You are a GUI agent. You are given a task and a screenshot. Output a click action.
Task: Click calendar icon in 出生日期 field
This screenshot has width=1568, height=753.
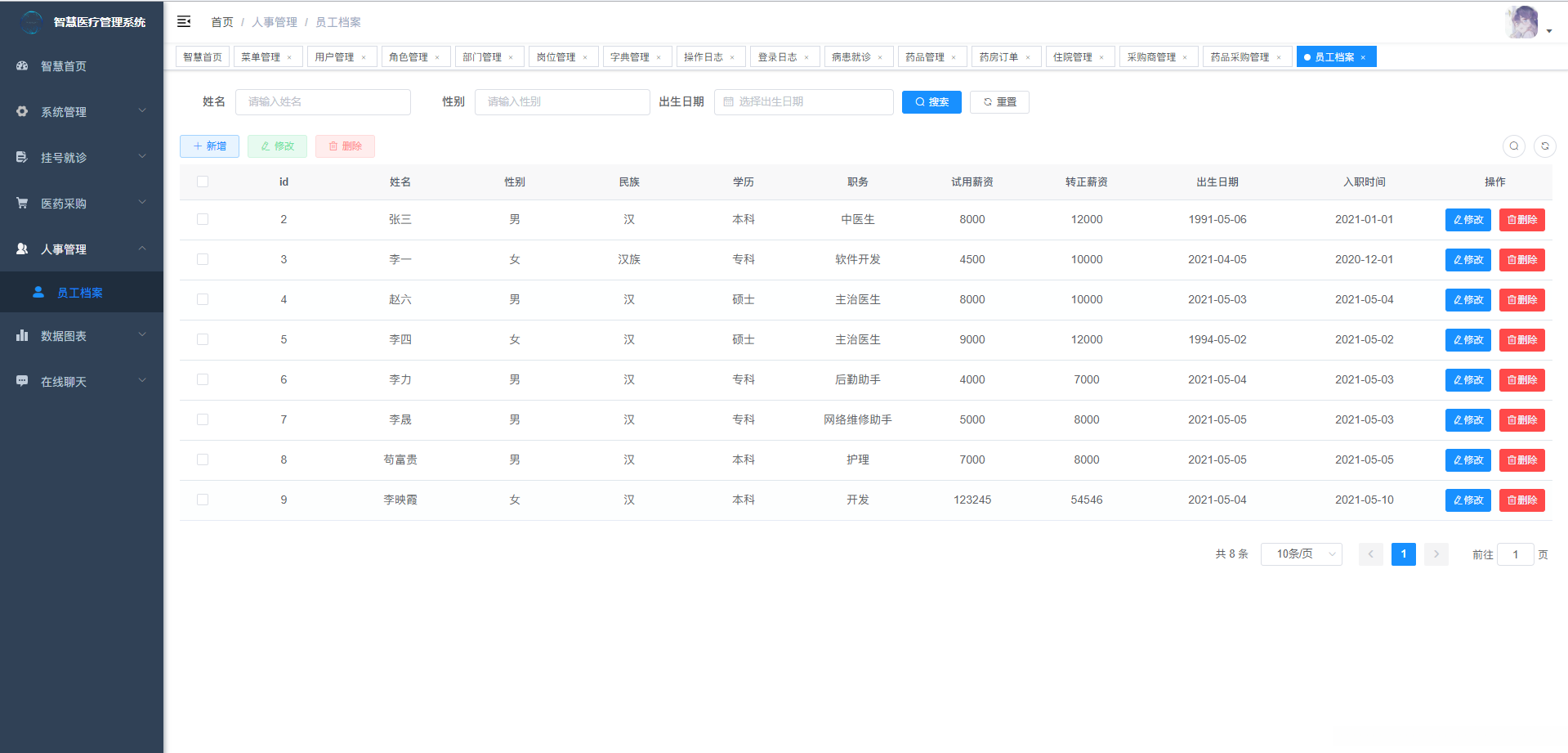click(728, 102)
